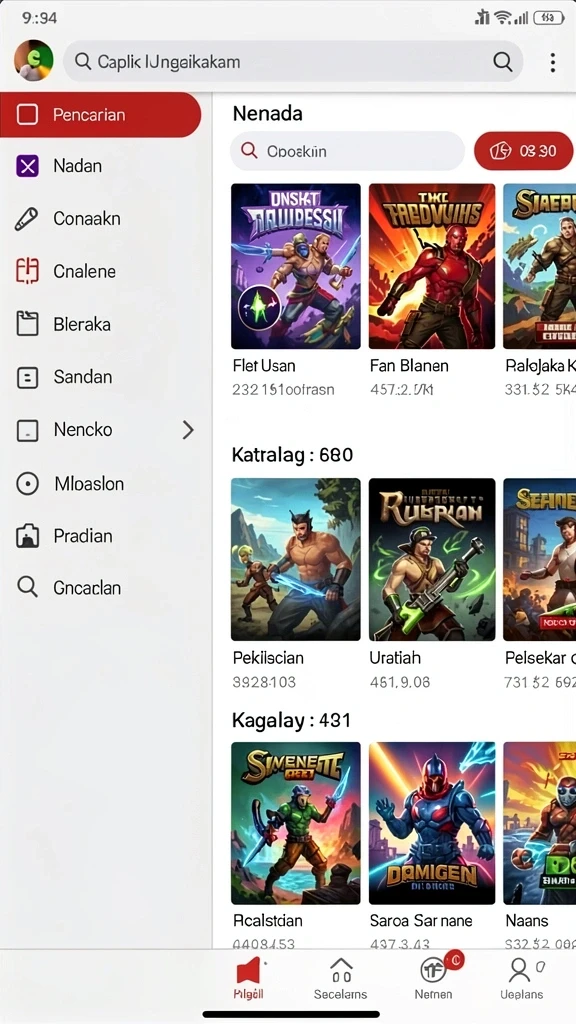
Task: Check the battery status bar icon
Action: point(549,18)
